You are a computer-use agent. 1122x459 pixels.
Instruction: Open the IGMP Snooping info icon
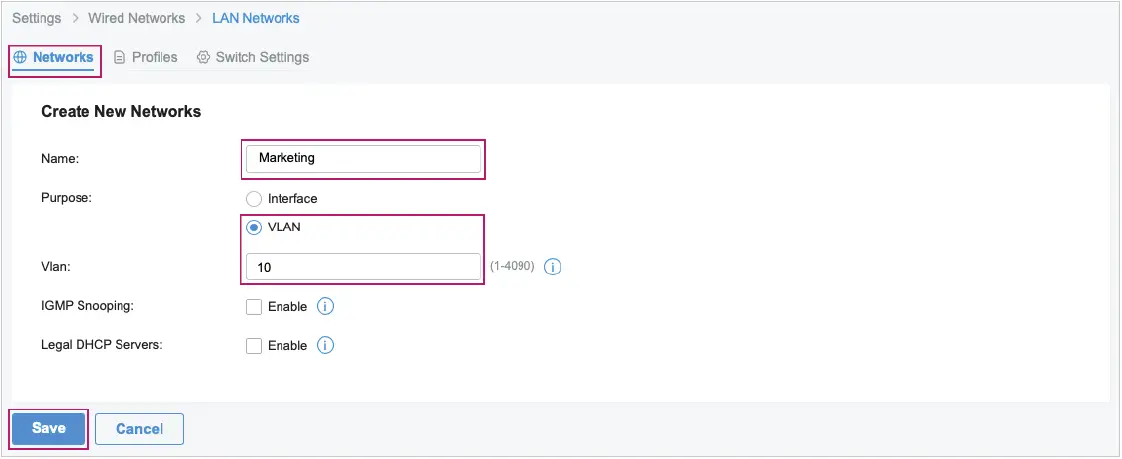click(325, 306)
